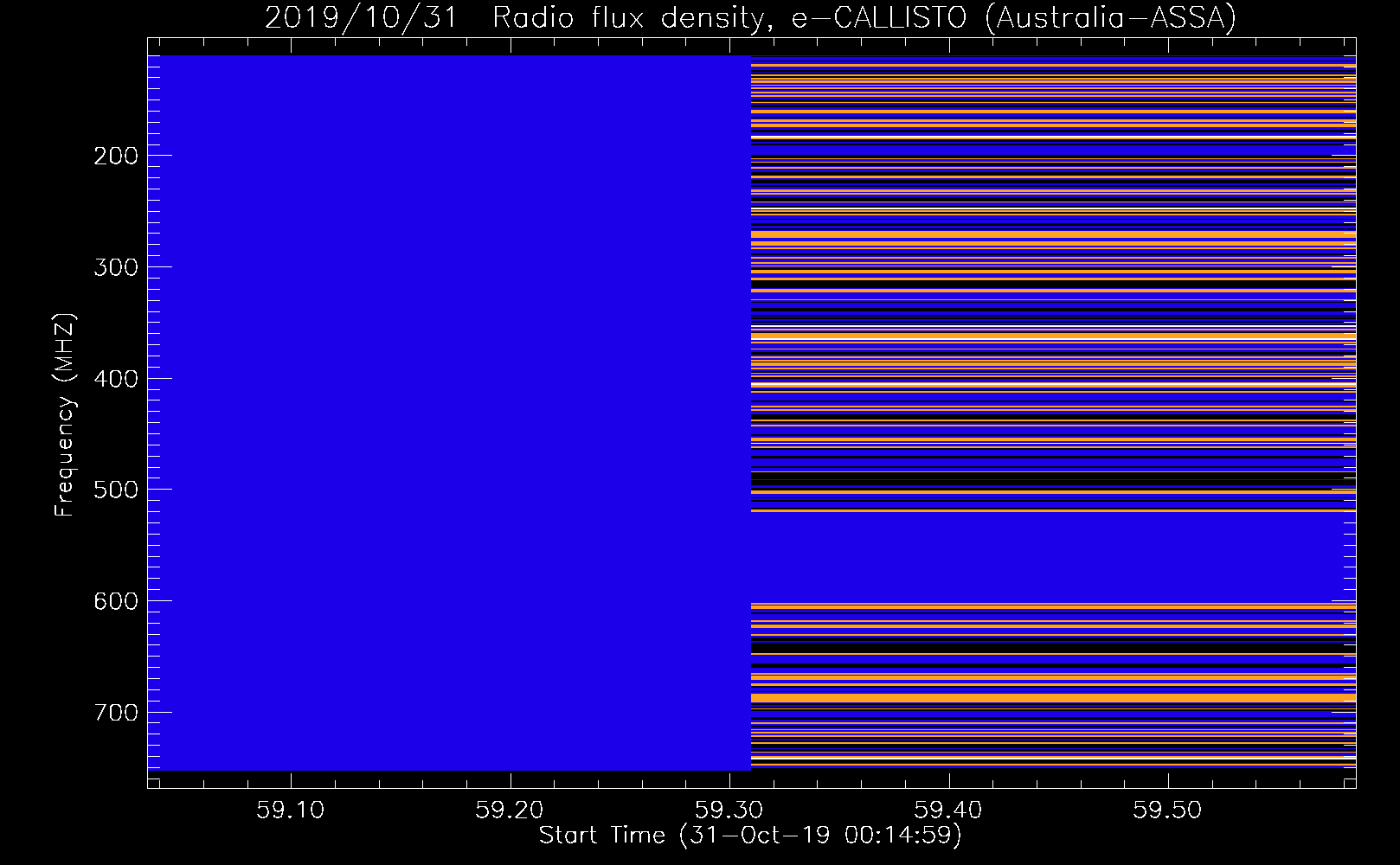Click the 59.50 time tick label
Image resolution: width=1400 pixels, height=865 pixels.
1169,811
